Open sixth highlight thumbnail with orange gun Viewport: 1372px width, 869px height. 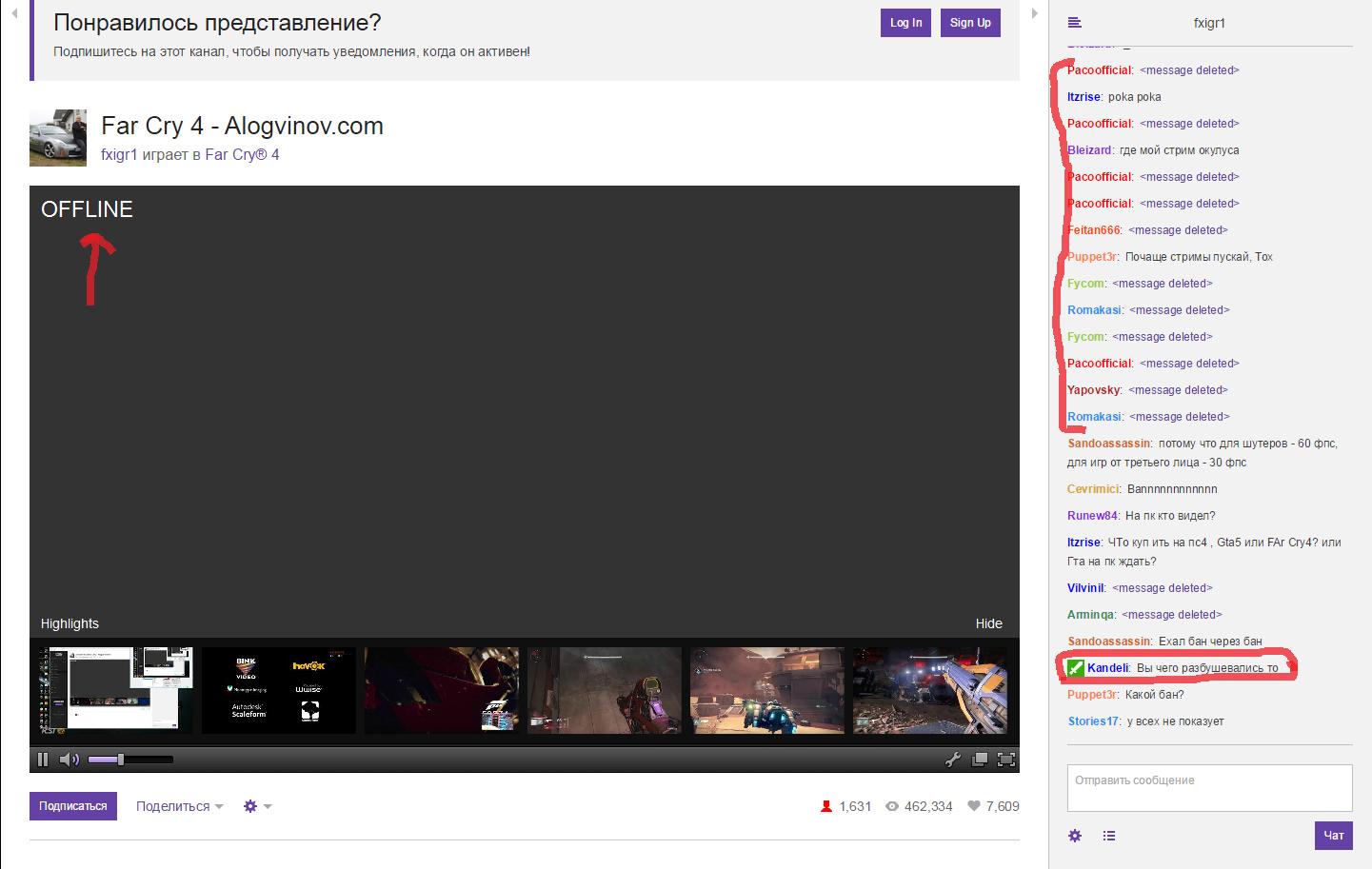(x=929, y=691)
